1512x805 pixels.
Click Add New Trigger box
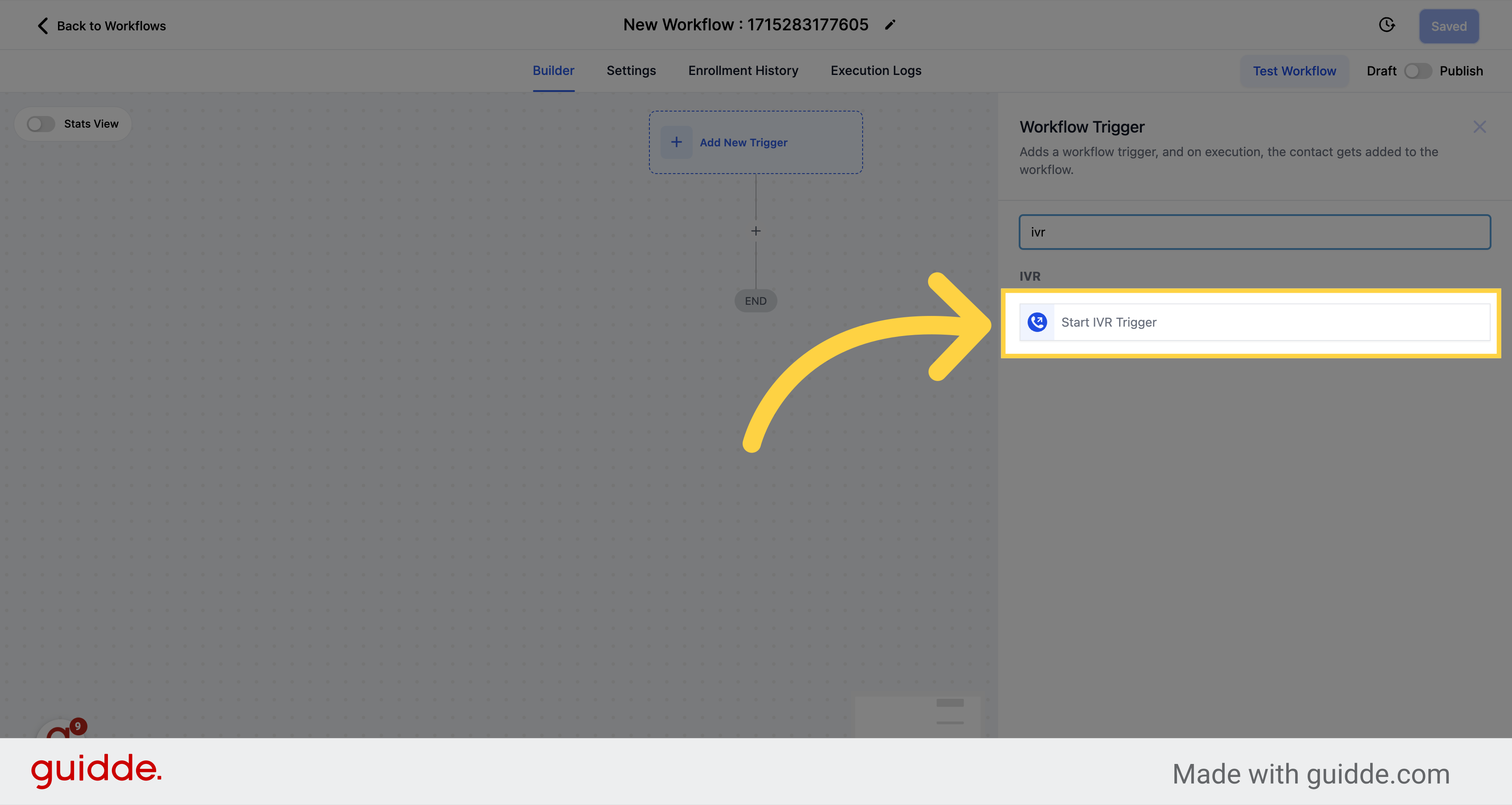(x=756, y=142)
